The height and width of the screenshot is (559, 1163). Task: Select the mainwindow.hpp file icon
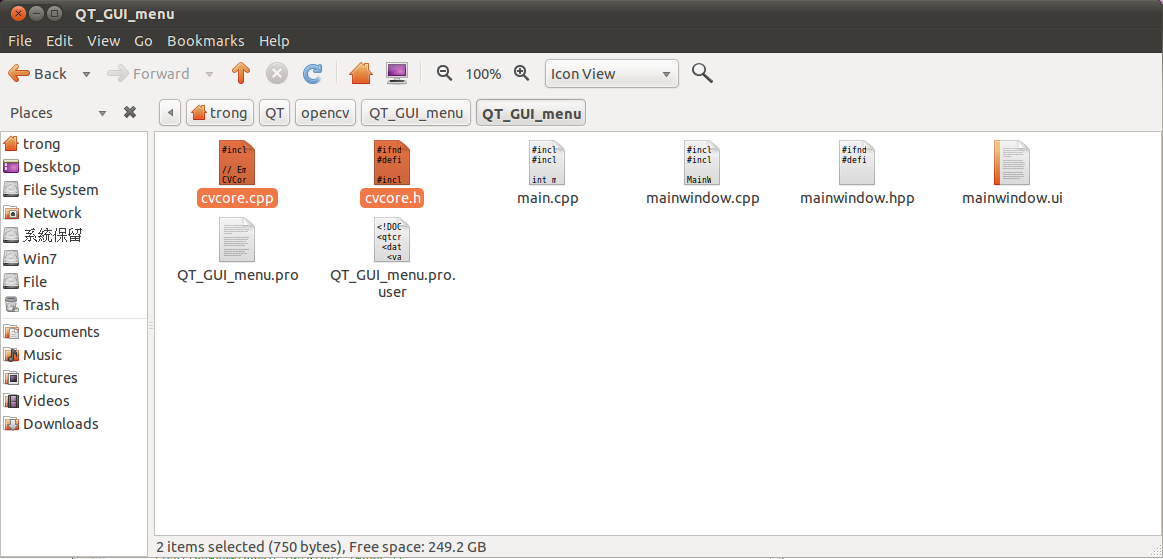tap(857, 163)
